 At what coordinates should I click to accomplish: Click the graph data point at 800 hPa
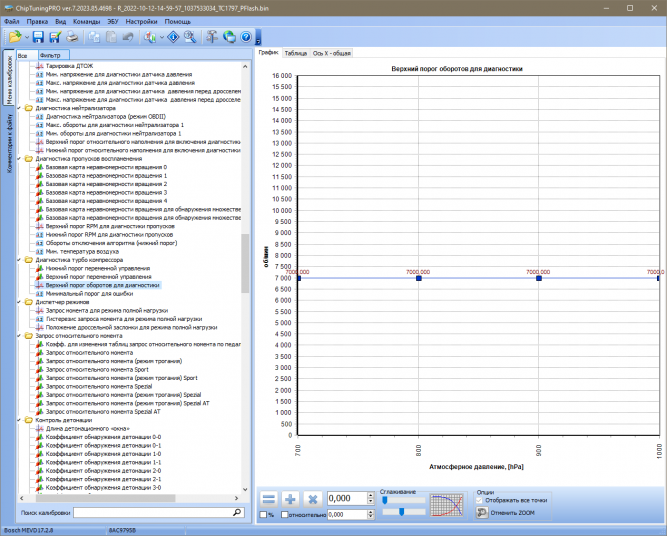pyautogui.click(x=419, y=278)
